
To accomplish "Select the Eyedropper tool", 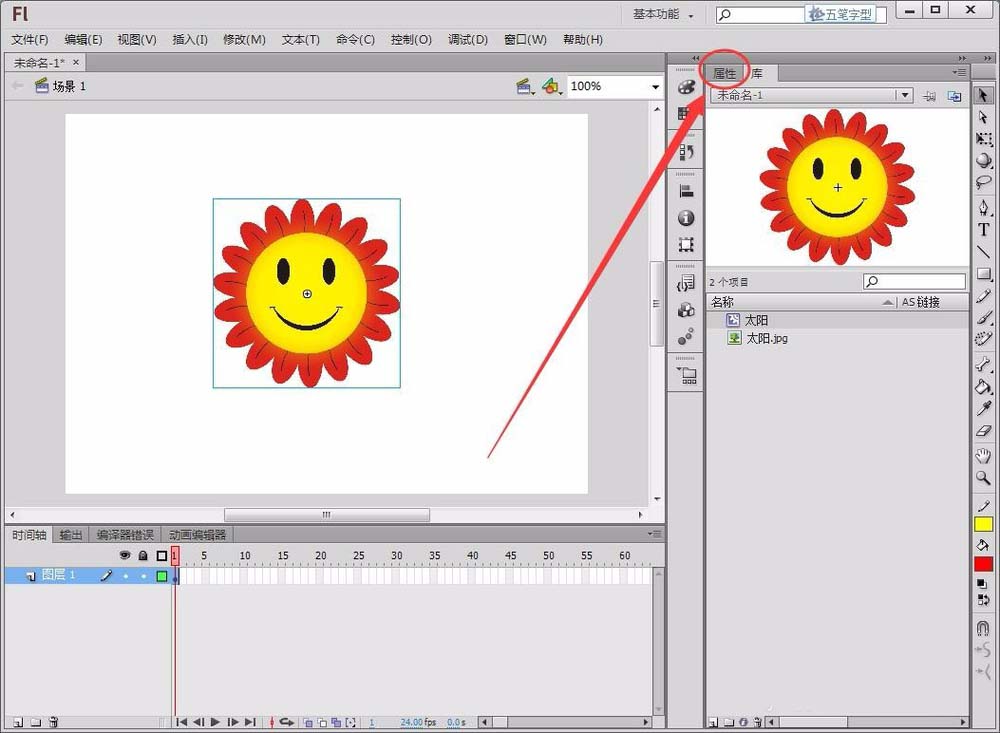I will coord(983,408).
